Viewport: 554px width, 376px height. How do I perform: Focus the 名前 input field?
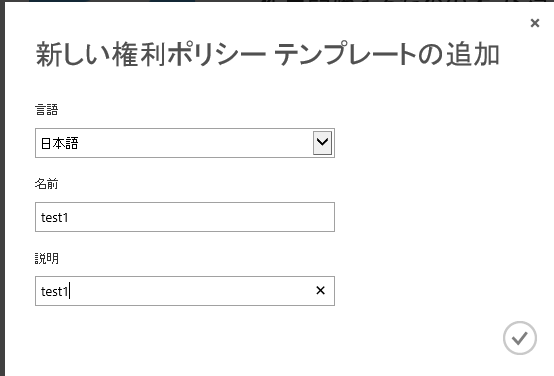(x=185, y=217)
